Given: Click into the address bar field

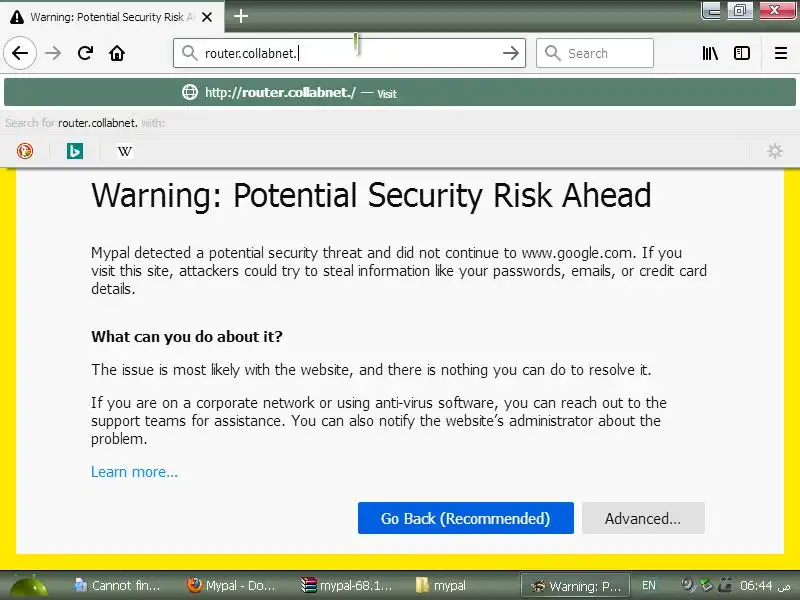Looking at the screenshot, I should pos(349,53).
